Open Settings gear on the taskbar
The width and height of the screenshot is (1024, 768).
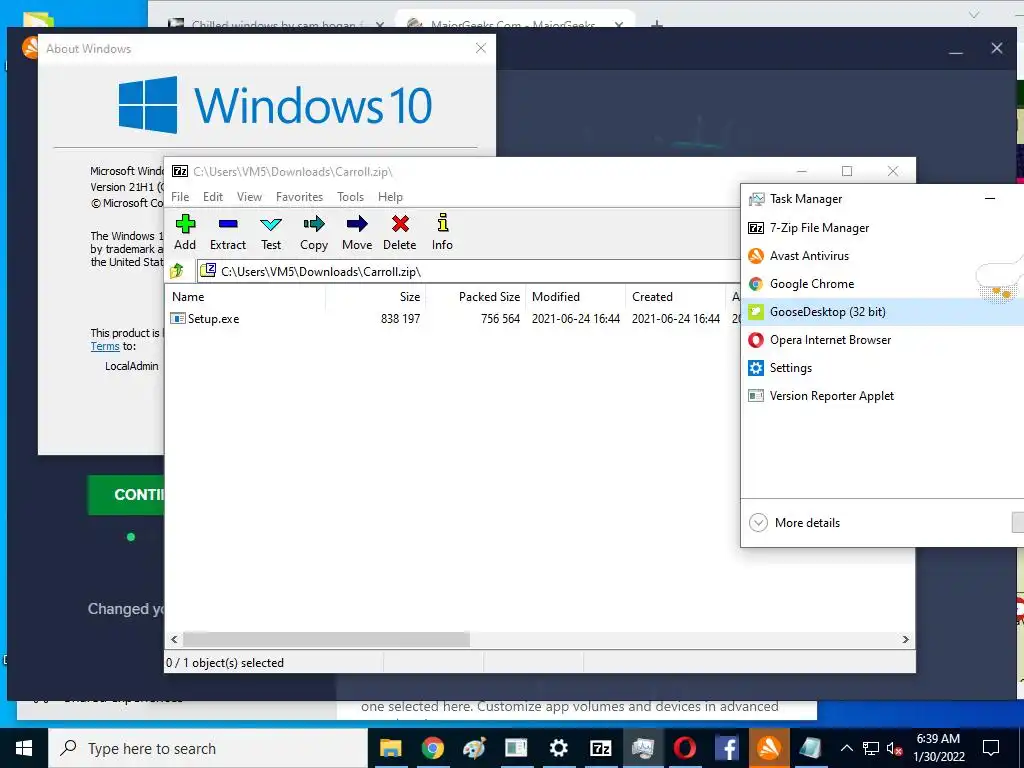[x=558, y=748]
